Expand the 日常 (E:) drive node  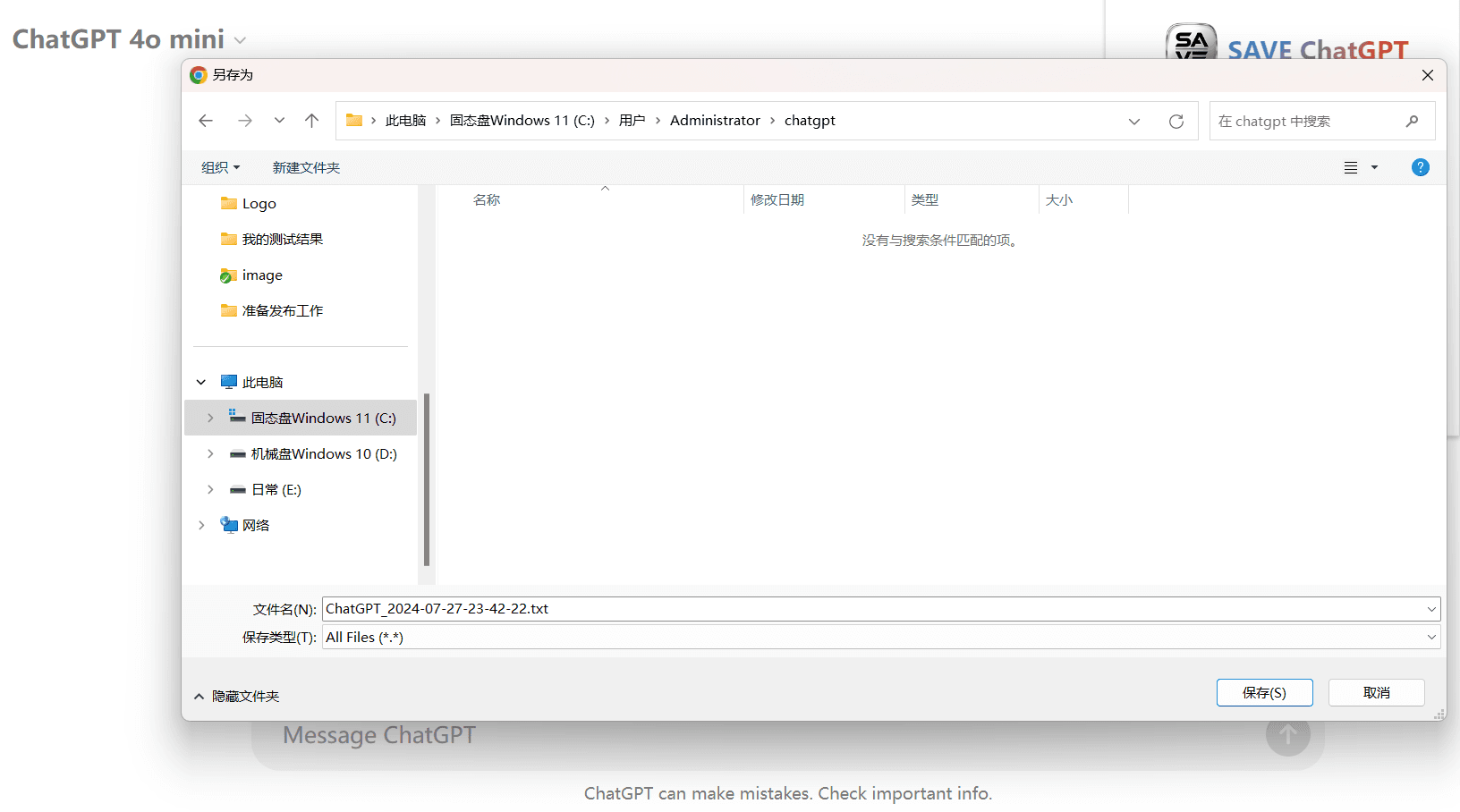pyautogui.click(x=210, y=489)
